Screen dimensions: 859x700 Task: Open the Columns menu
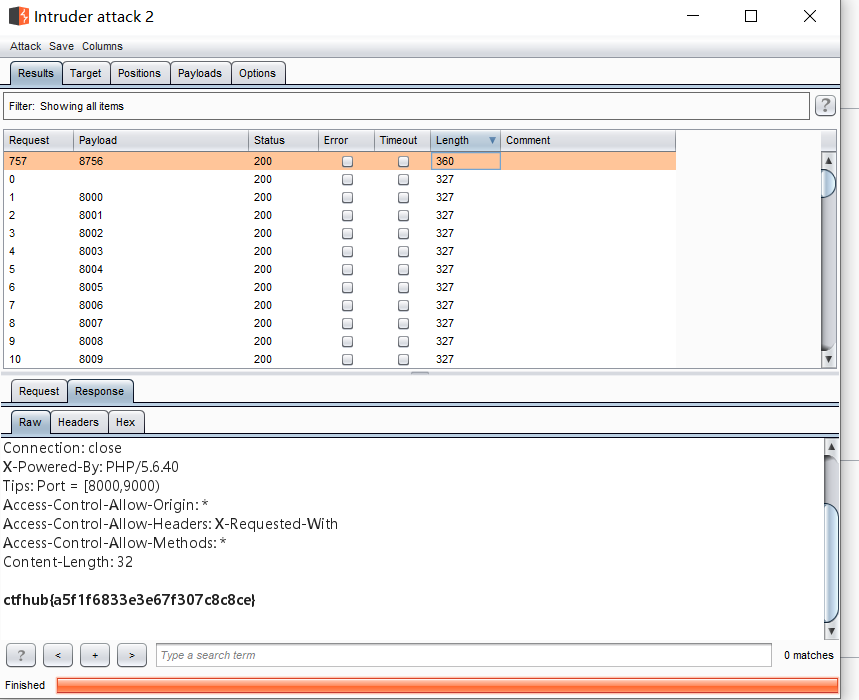pos(102,47)
